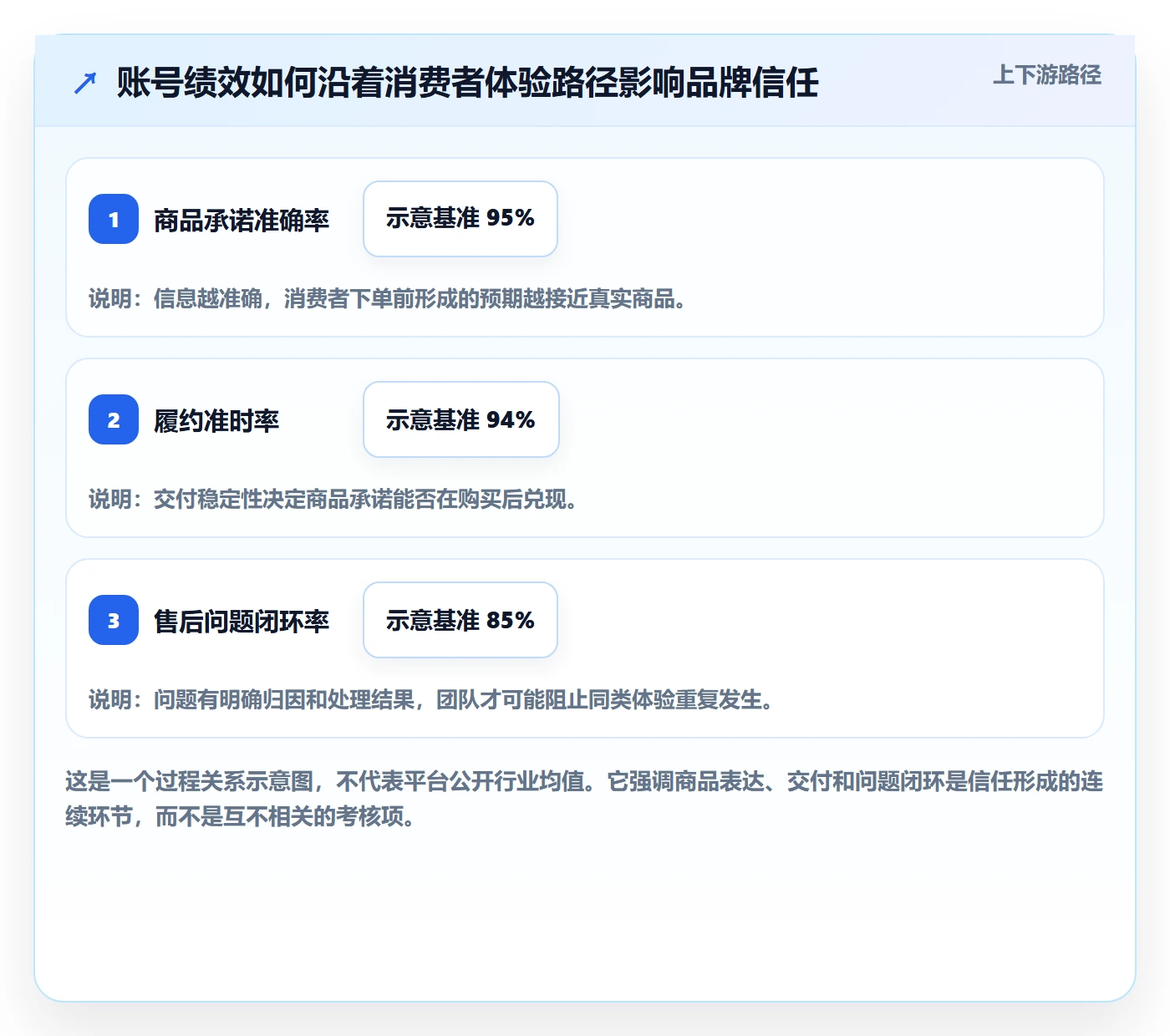1170x1036 pixels.
Task: Select the 履约准时率 heading
Action: pos(216,420)
